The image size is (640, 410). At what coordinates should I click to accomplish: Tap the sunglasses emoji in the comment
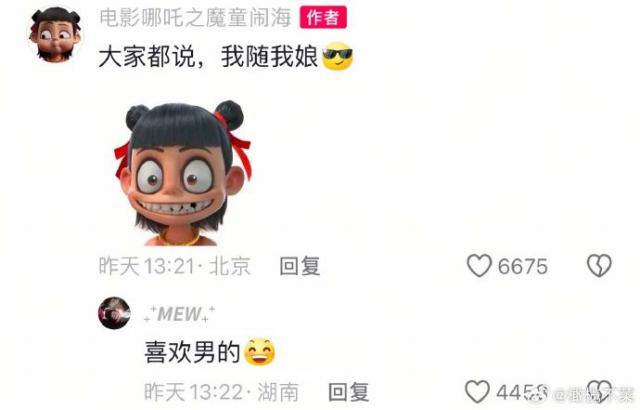click(337, 56)
